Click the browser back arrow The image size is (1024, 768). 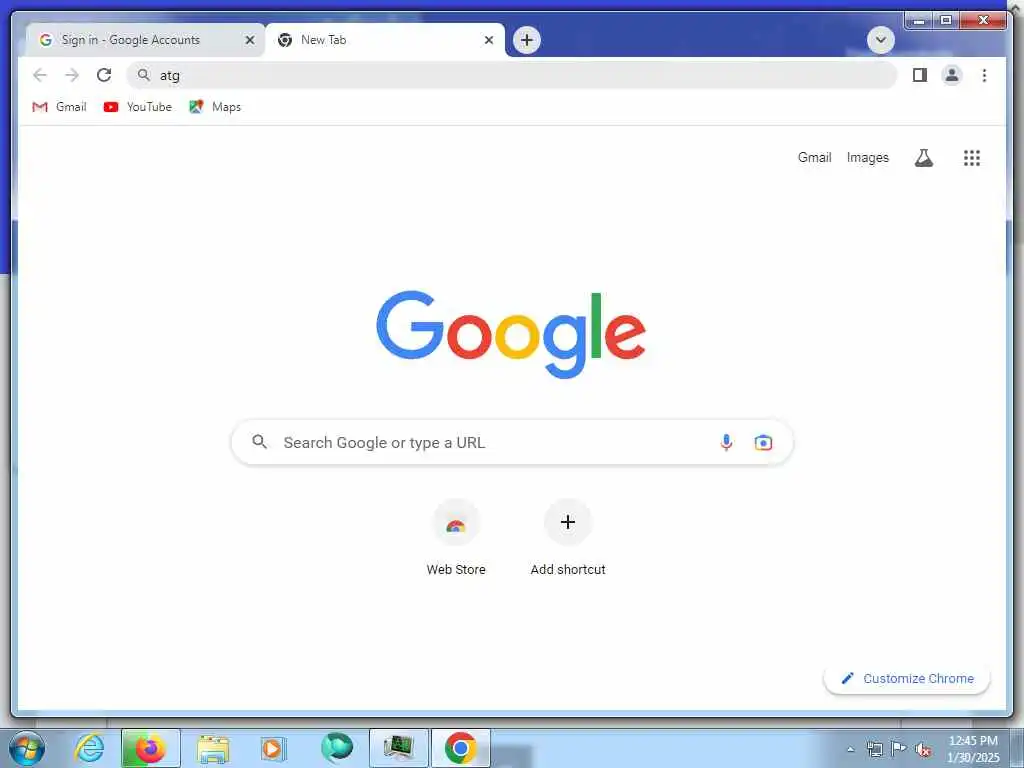point(40,75)
